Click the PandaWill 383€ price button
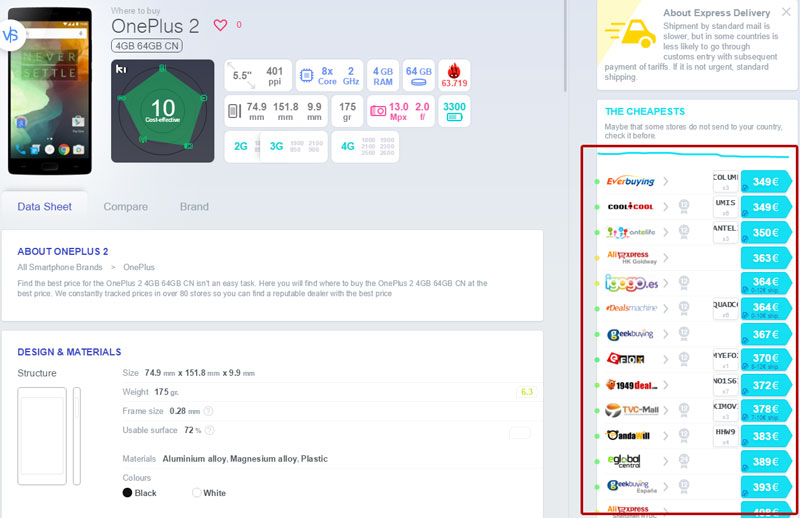 coord(766,436)
